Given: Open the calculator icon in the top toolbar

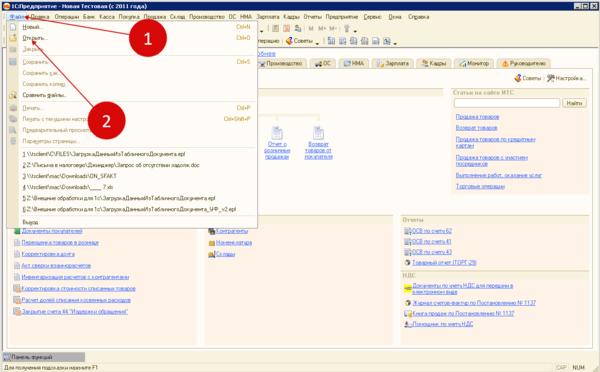Looking at the screenshot, I should point(275,28).
